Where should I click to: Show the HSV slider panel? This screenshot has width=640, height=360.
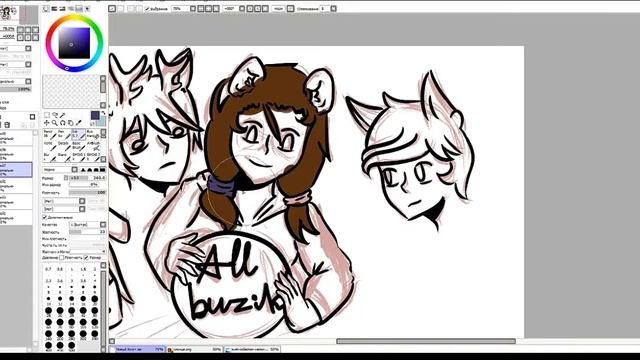(x=62, y=9)
